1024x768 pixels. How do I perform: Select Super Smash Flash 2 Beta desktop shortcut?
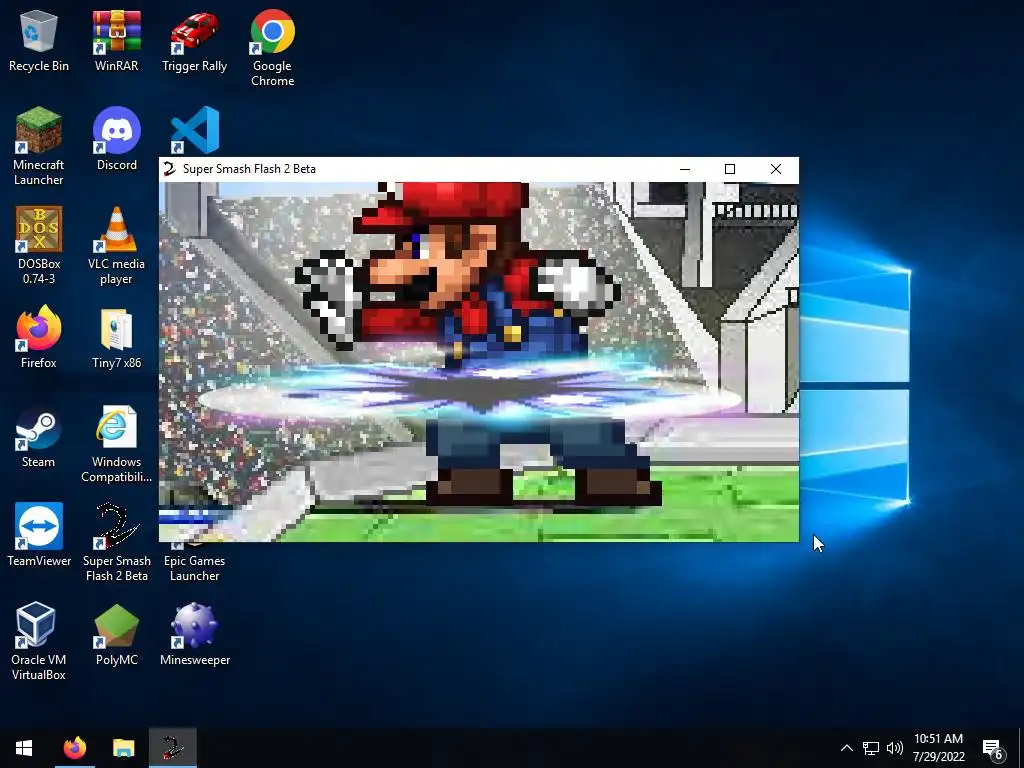[x=116, y=543]
